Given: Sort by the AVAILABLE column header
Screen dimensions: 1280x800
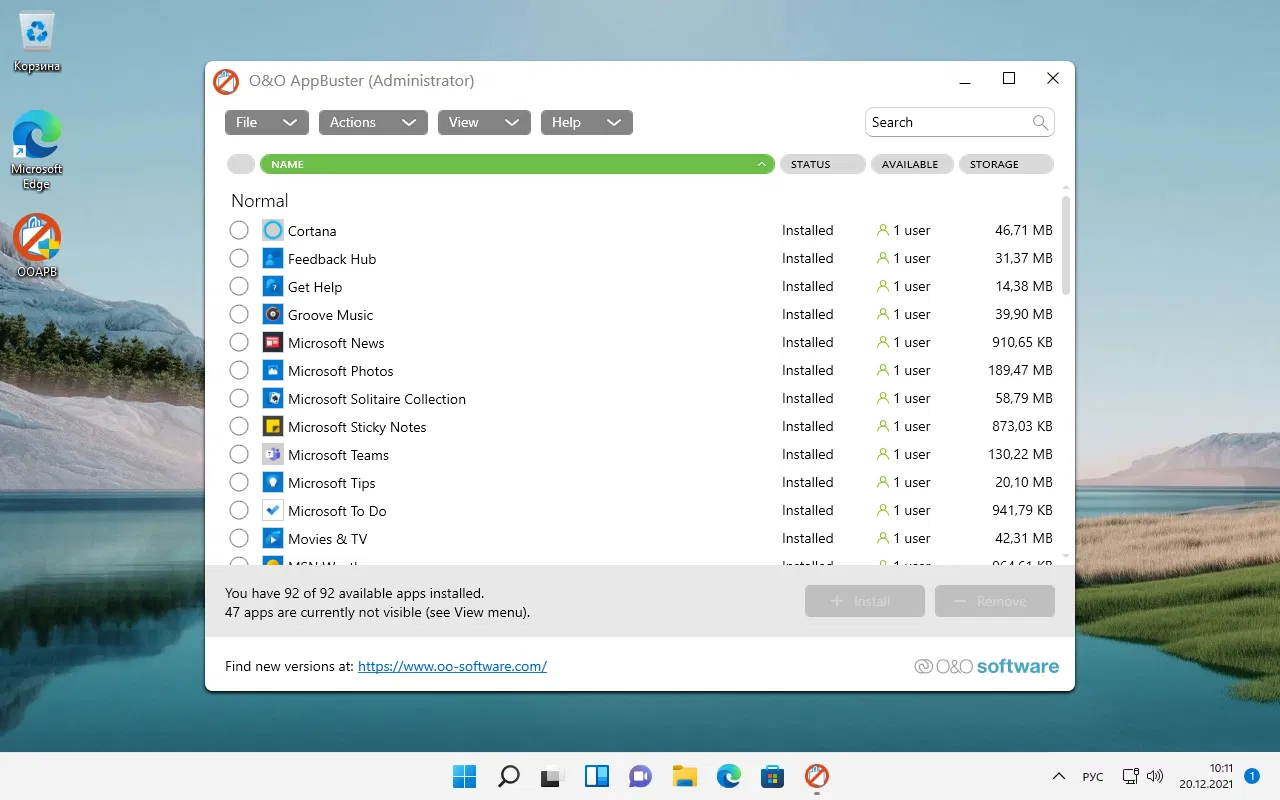Looking at the screenshot, I should (912, 164).
